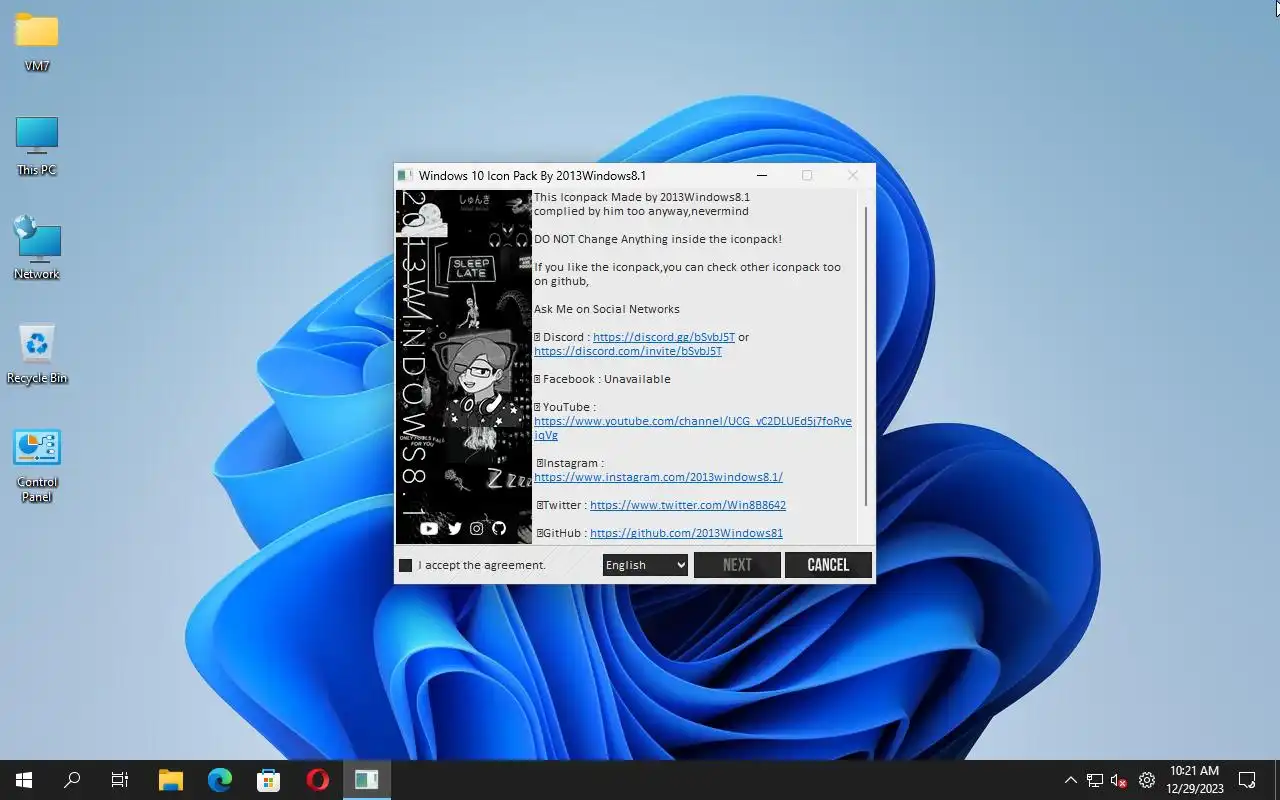Open the GitHub 2013Windows81 link

pos(686,533)
